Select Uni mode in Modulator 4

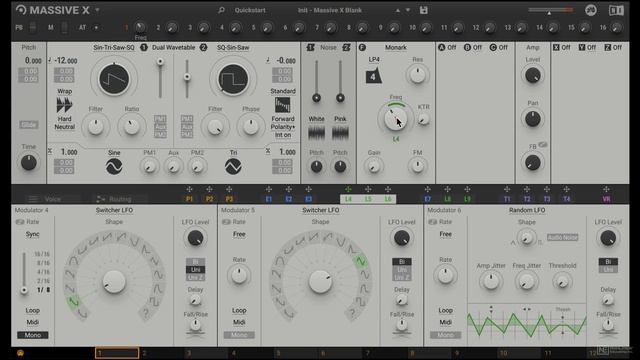[196, 270]
